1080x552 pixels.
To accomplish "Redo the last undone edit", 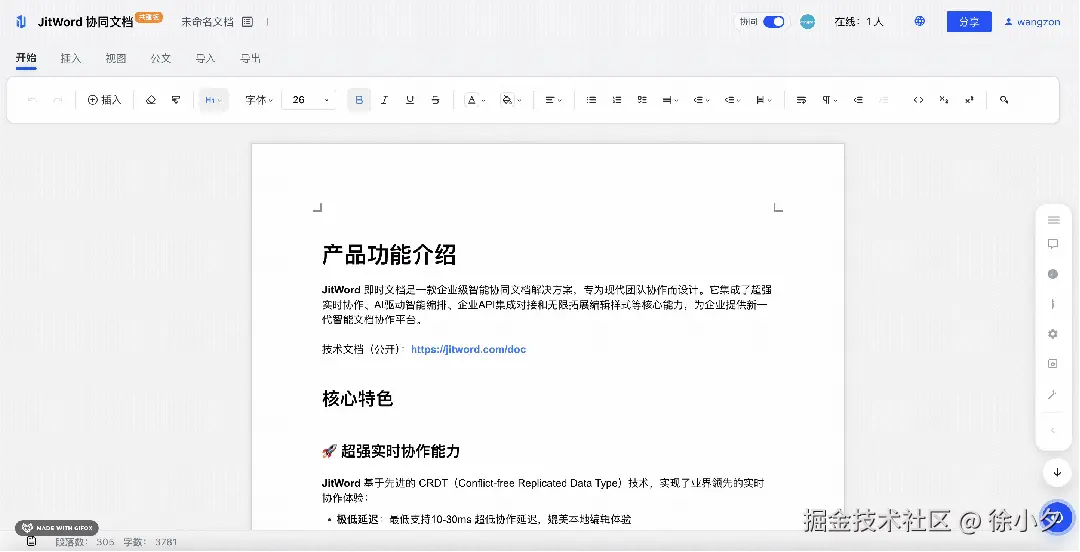I will coord(58,100).
